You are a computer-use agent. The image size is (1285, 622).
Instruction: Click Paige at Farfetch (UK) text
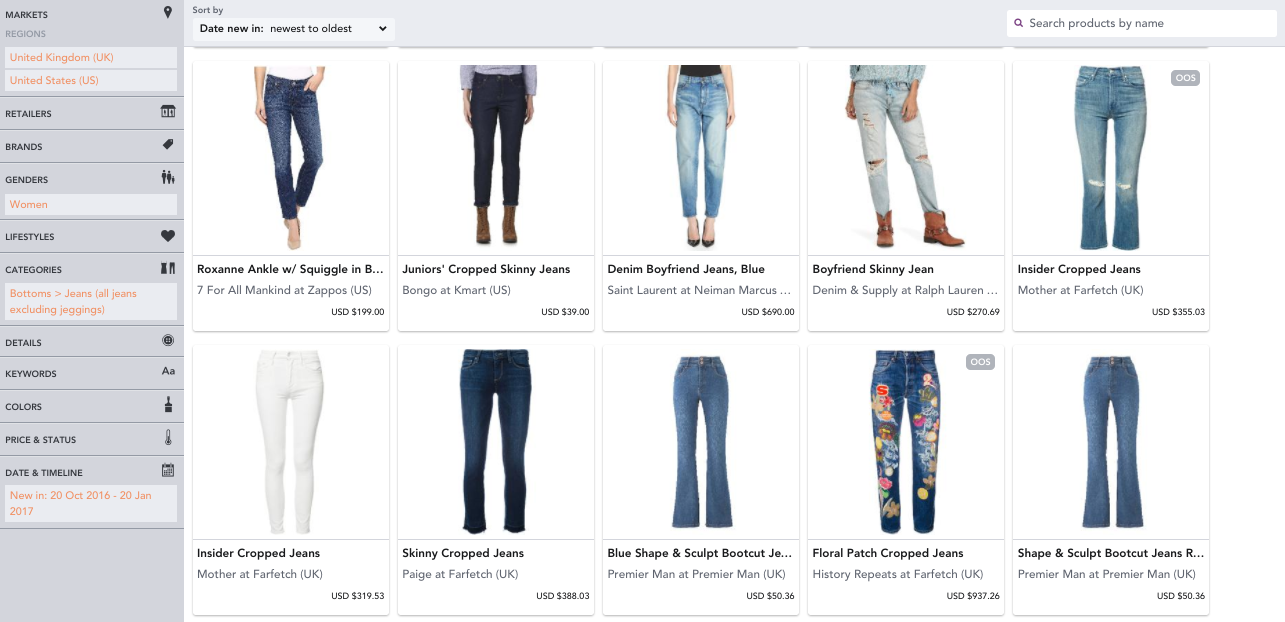coord(460,574)
